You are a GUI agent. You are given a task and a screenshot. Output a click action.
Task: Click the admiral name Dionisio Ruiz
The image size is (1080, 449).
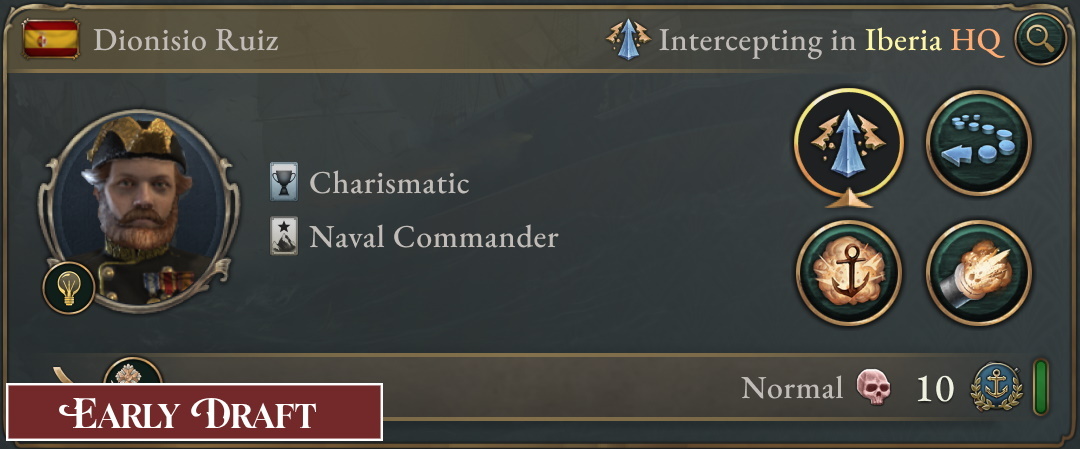[x=185, y=41]
